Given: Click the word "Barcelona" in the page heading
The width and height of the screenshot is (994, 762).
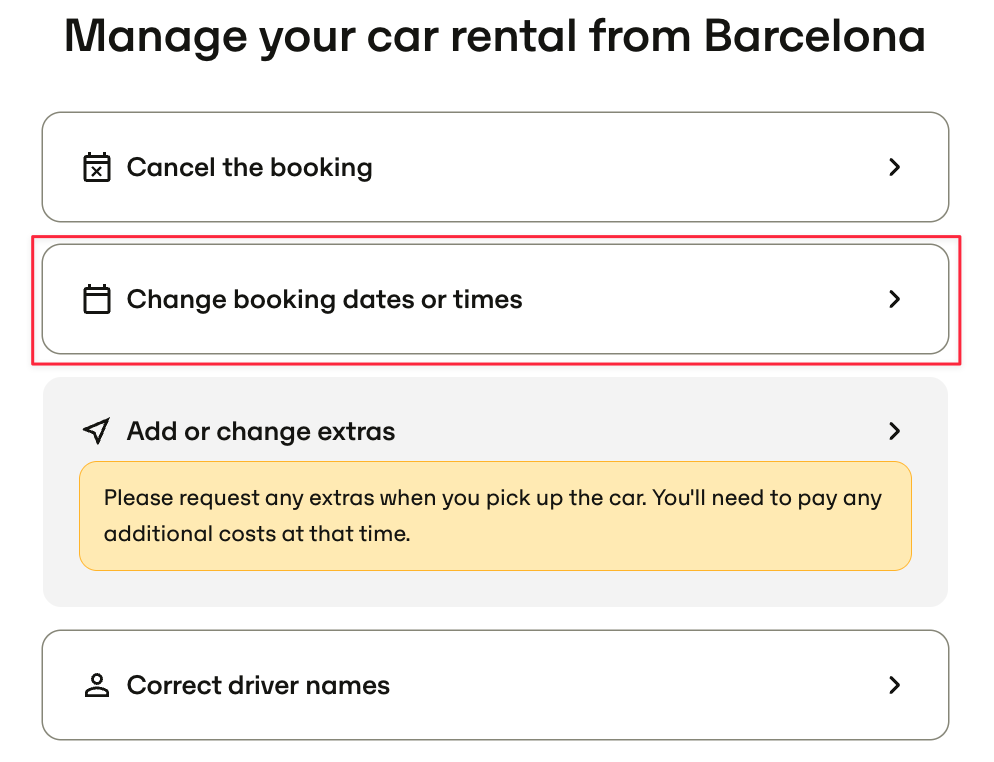Looking at the screenshot, I should point(815,36).
